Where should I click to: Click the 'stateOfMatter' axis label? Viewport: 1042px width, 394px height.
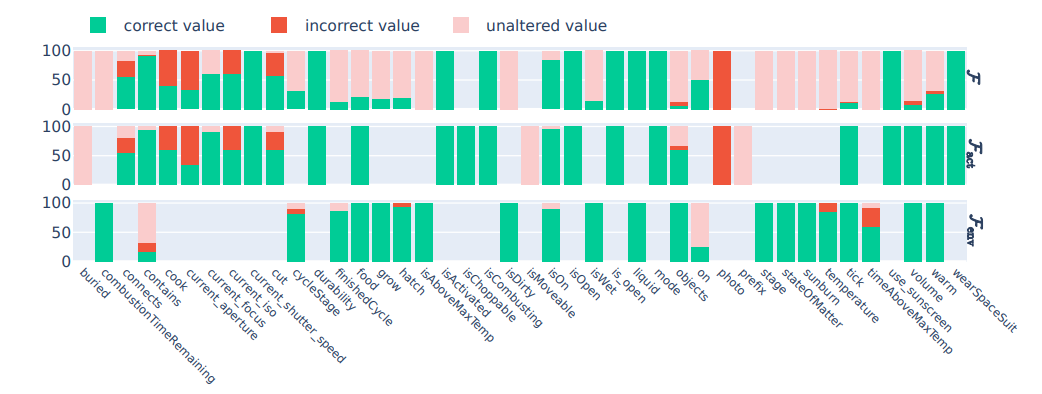tap(811, 298)
